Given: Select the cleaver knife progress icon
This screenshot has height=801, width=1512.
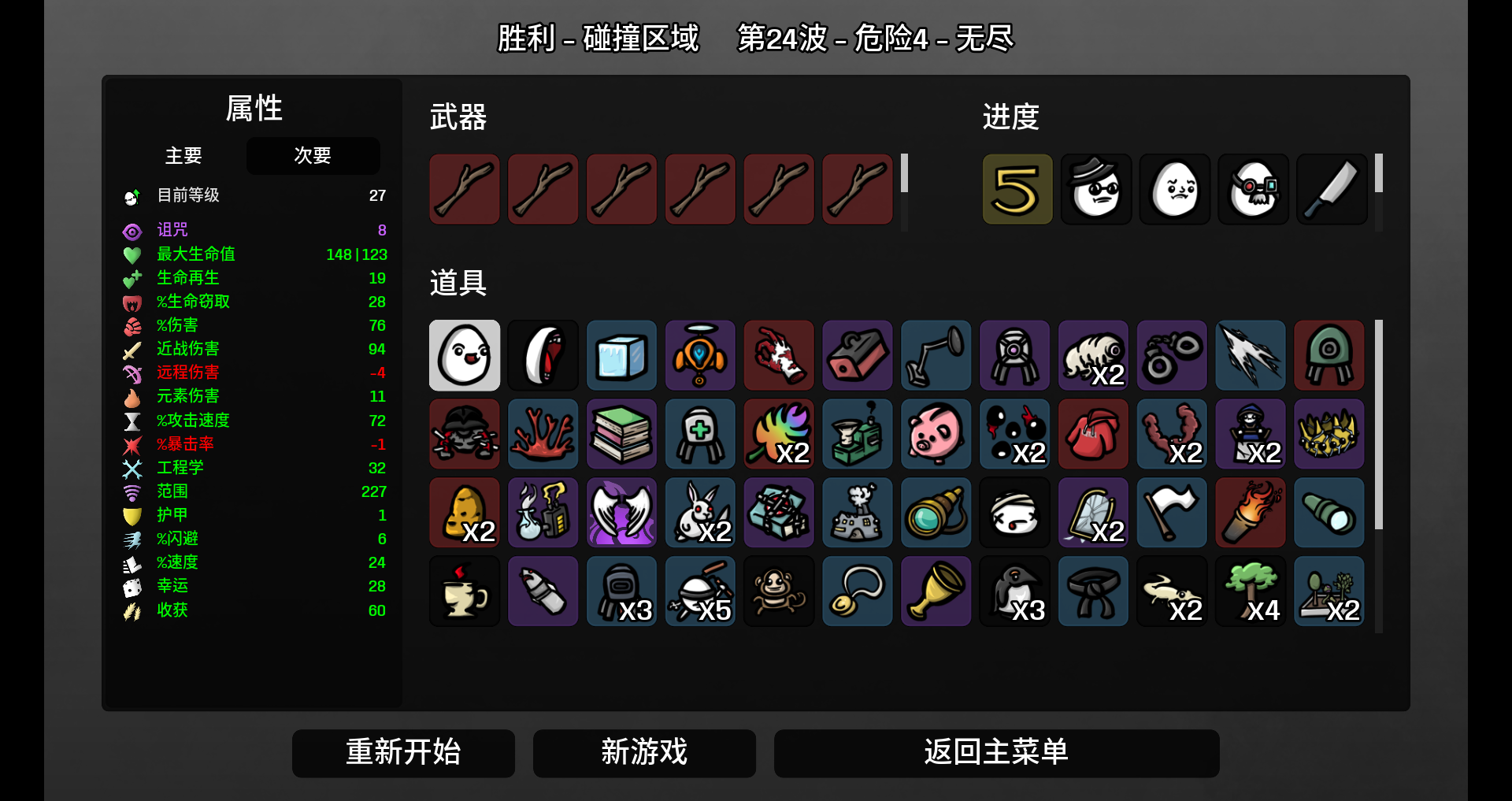Looking at the screenshot, I should pos(1332,190).
